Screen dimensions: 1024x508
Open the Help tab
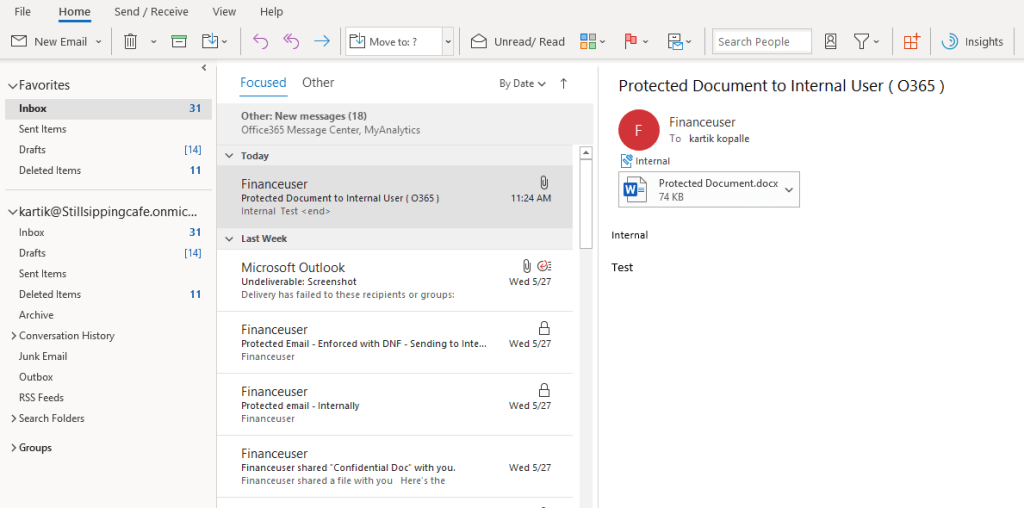272,12
